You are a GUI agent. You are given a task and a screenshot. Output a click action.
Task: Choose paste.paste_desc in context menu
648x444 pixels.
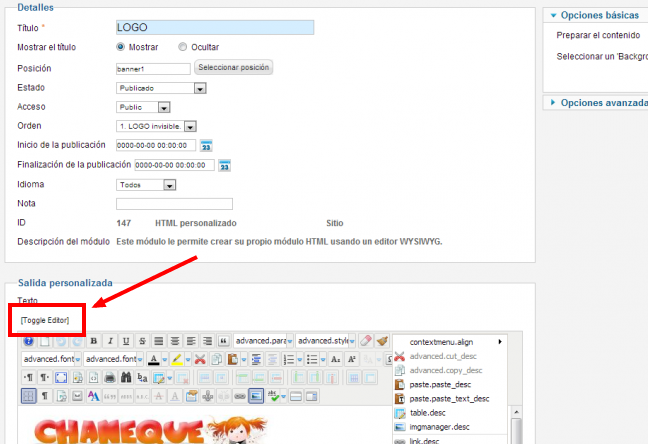pyautogui.click(x=449, y=384)
